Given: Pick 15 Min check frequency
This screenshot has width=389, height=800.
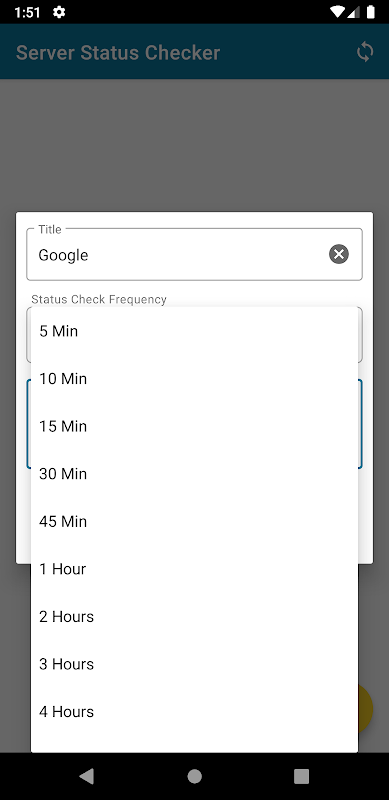Looking at the screenshot, I should (x=194, y=426).
